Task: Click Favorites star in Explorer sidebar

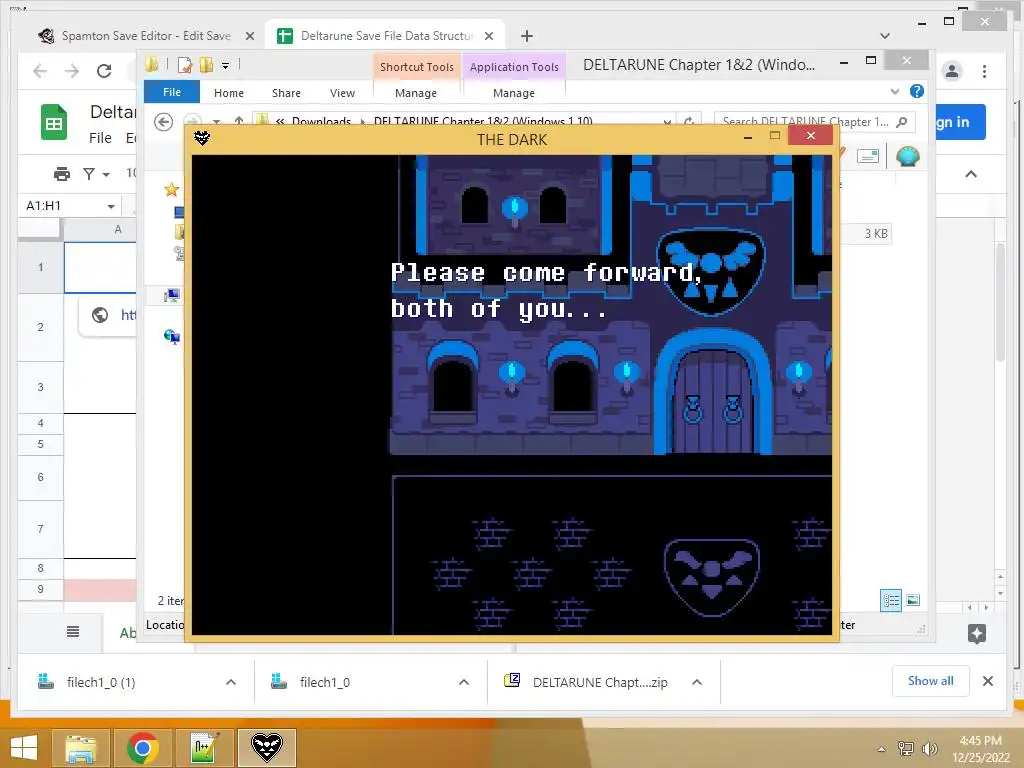Action: pos(172,190)
